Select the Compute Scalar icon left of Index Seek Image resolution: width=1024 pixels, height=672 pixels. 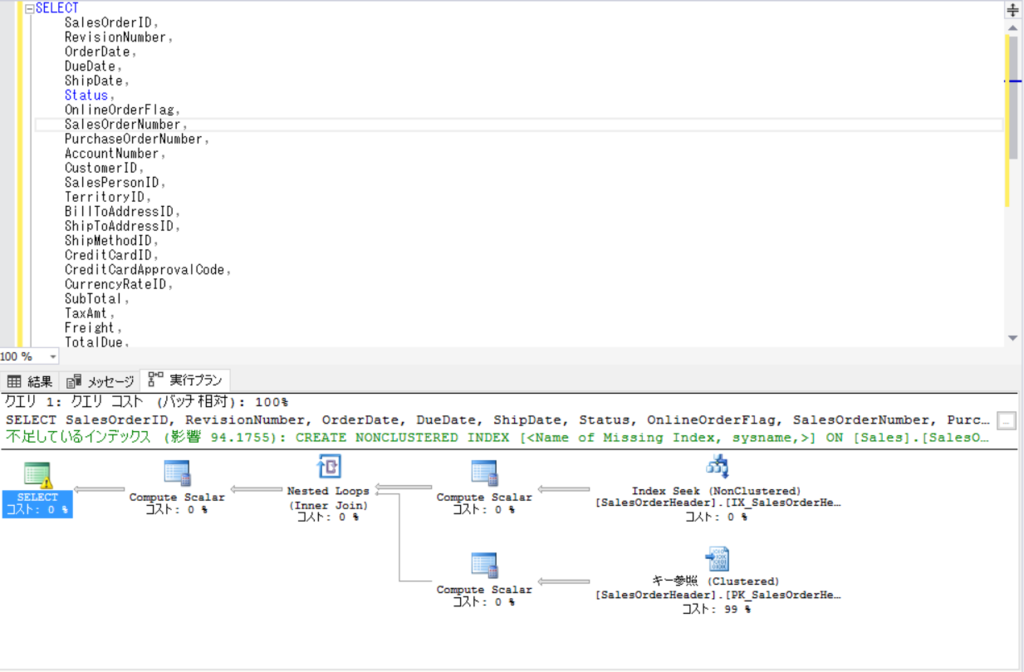484,473
